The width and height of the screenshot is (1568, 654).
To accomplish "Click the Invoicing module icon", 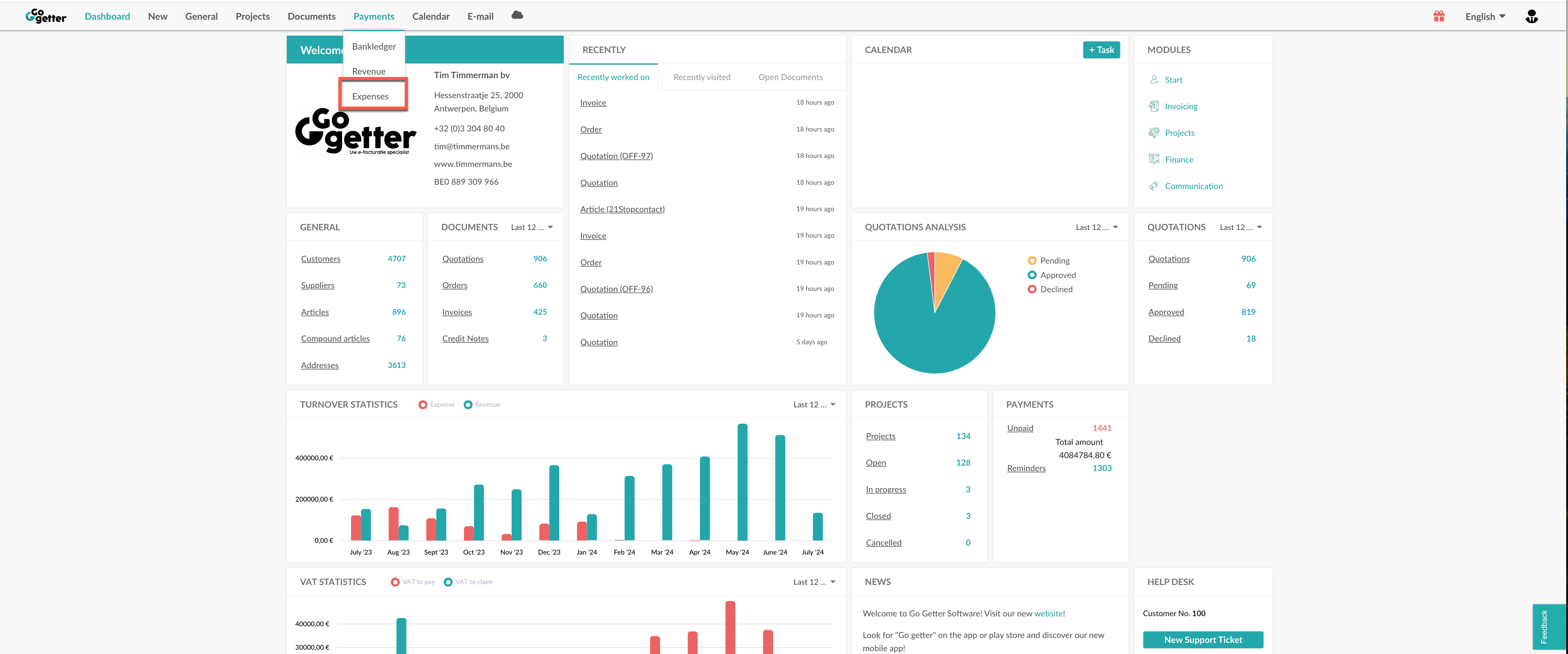I will (x=1154, y=106).
